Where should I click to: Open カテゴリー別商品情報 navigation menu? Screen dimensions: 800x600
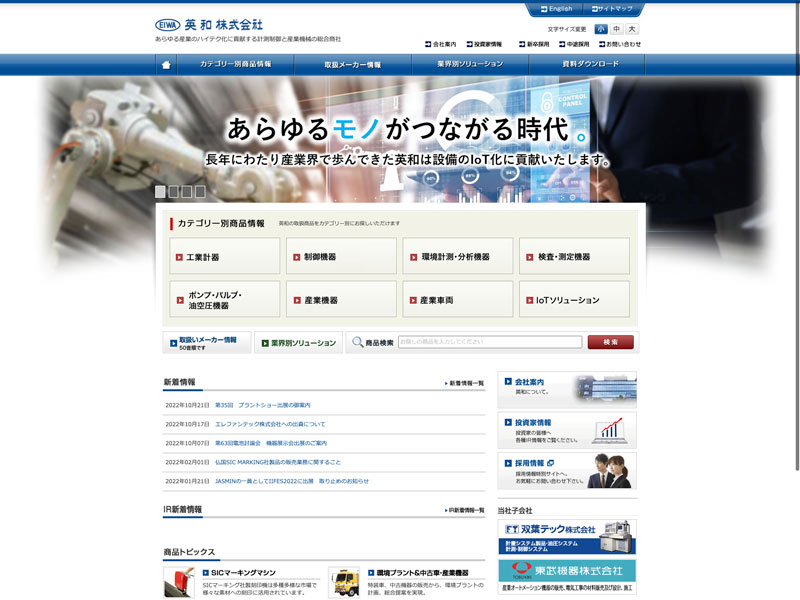pos(235,64)
